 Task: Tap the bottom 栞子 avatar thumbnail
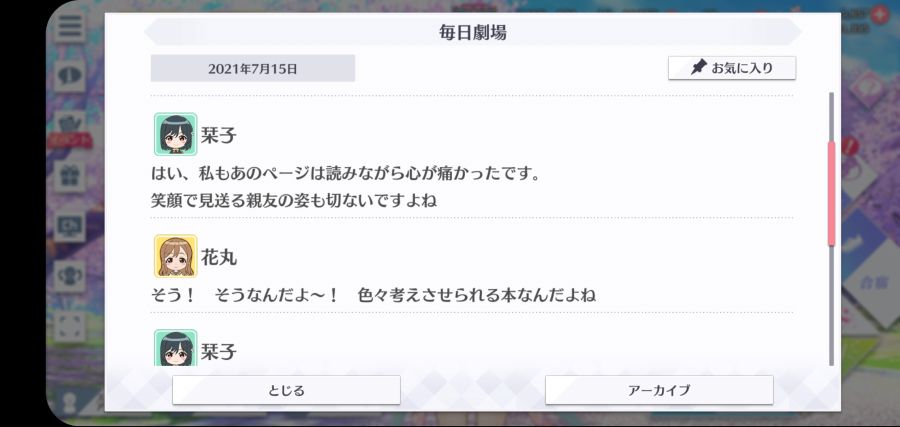pyautogui.click(x=176, y=348)
